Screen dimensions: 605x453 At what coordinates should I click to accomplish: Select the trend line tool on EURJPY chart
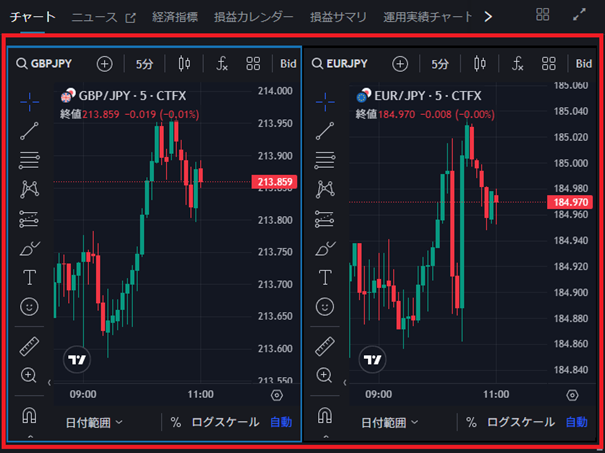[325, 131]
